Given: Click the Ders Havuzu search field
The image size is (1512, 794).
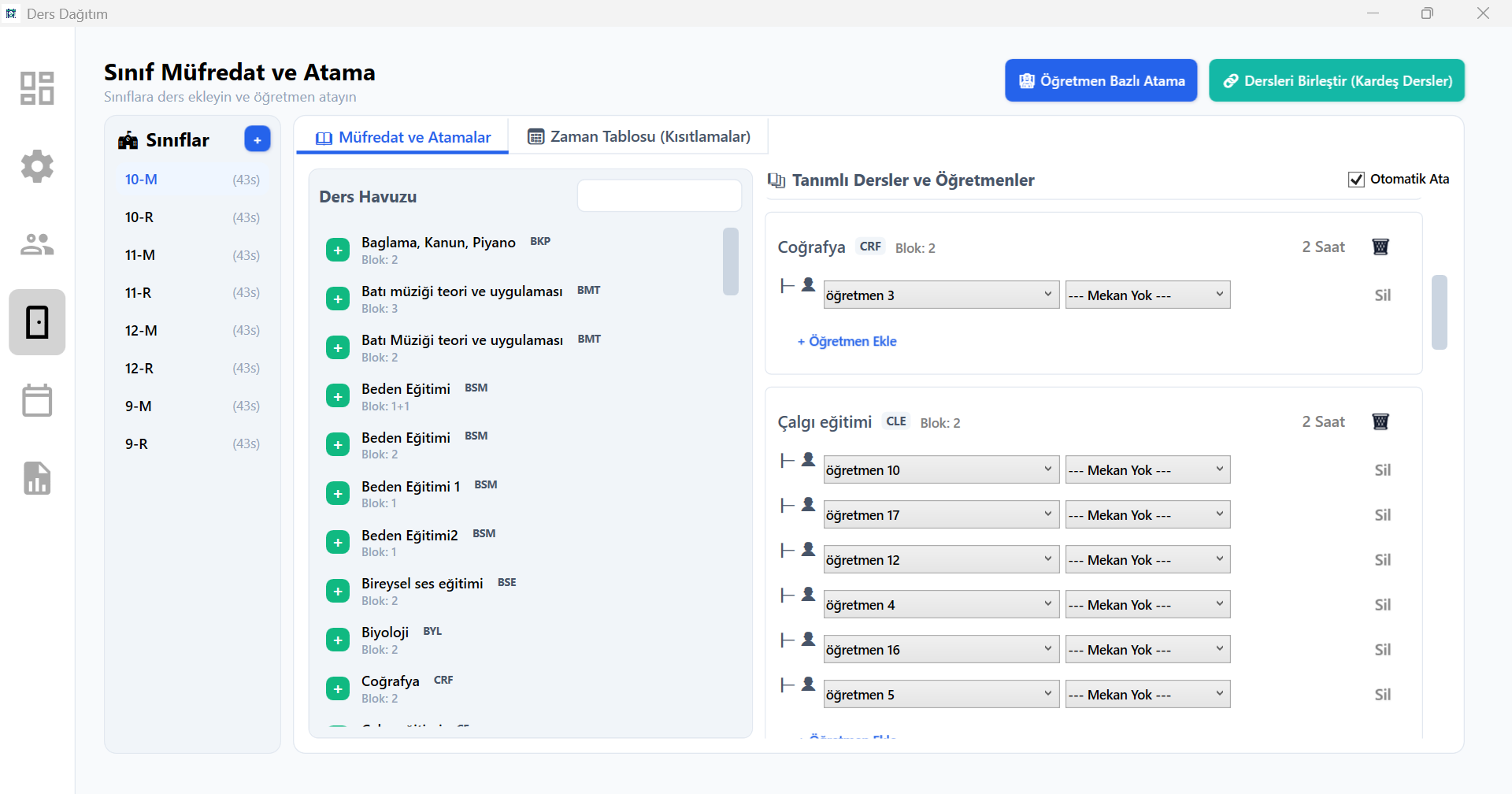Looking at the screenshot, I should [x=659, y=195].
